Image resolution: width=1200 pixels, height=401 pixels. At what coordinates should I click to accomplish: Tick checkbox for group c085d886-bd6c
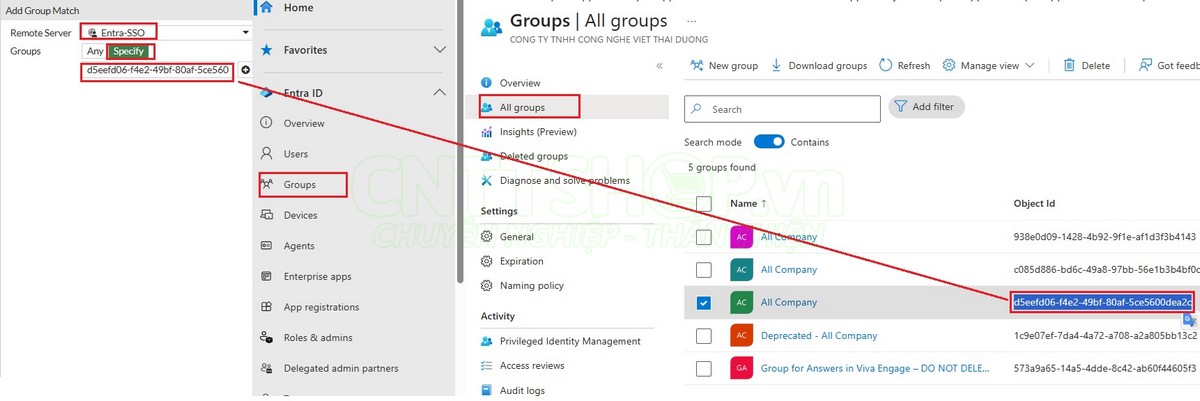click(x=704, y=270)
